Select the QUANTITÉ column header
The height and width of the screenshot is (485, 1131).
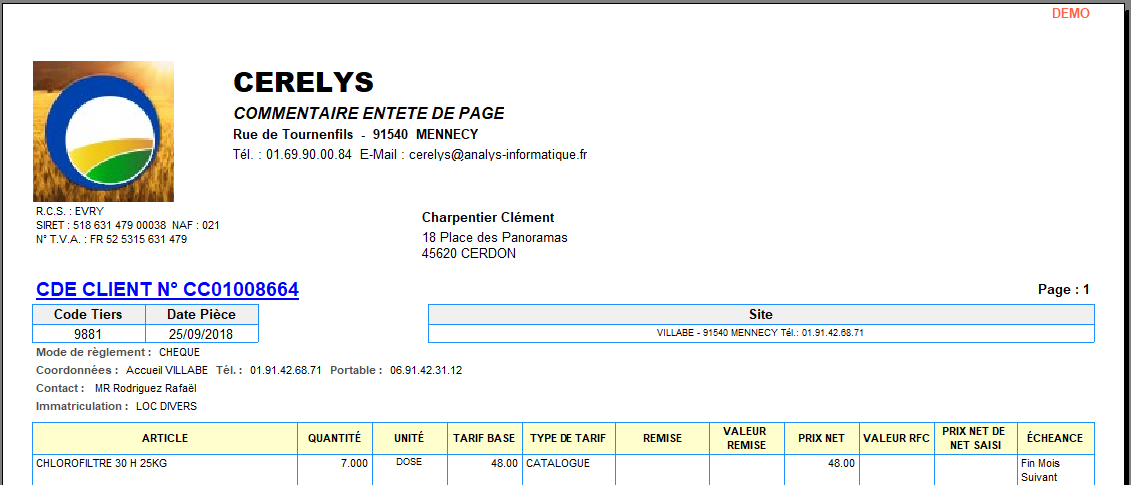click(334, 438)
